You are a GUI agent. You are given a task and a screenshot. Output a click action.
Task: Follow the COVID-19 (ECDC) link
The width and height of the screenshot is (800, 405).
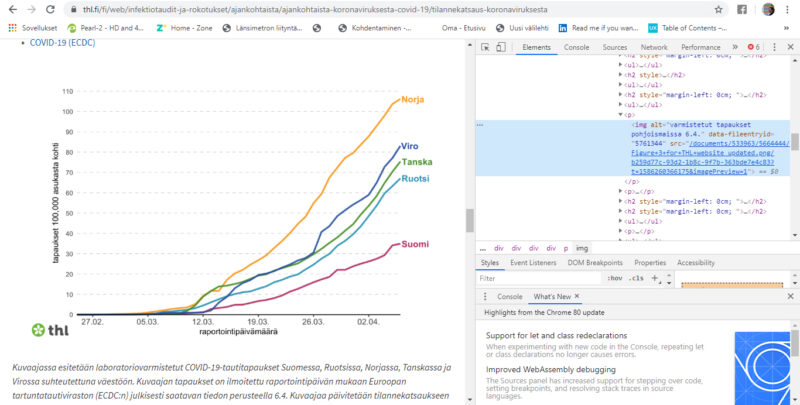(x=61, y=44)
